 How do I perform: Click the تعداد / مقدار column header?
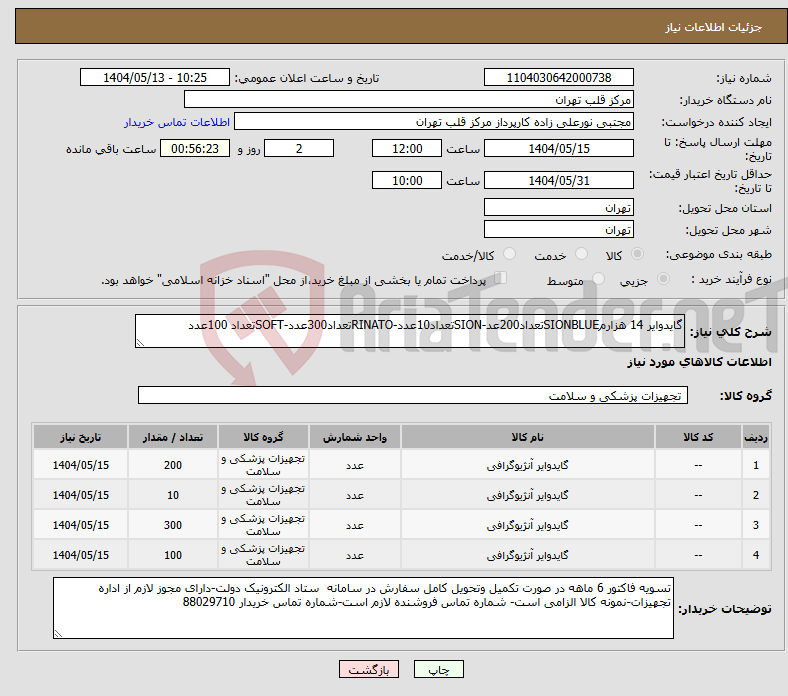tap(173, 437)
